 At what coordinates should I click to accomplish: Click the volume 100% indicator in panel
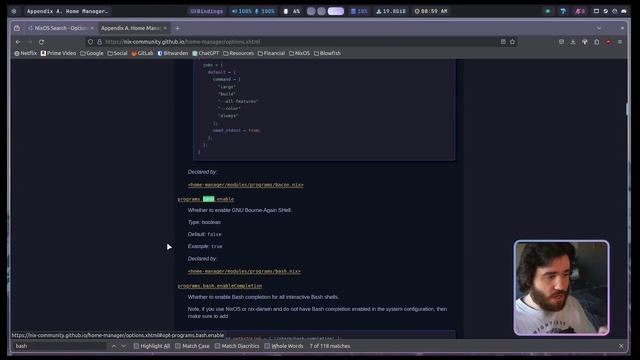click(x=241, y=11)
